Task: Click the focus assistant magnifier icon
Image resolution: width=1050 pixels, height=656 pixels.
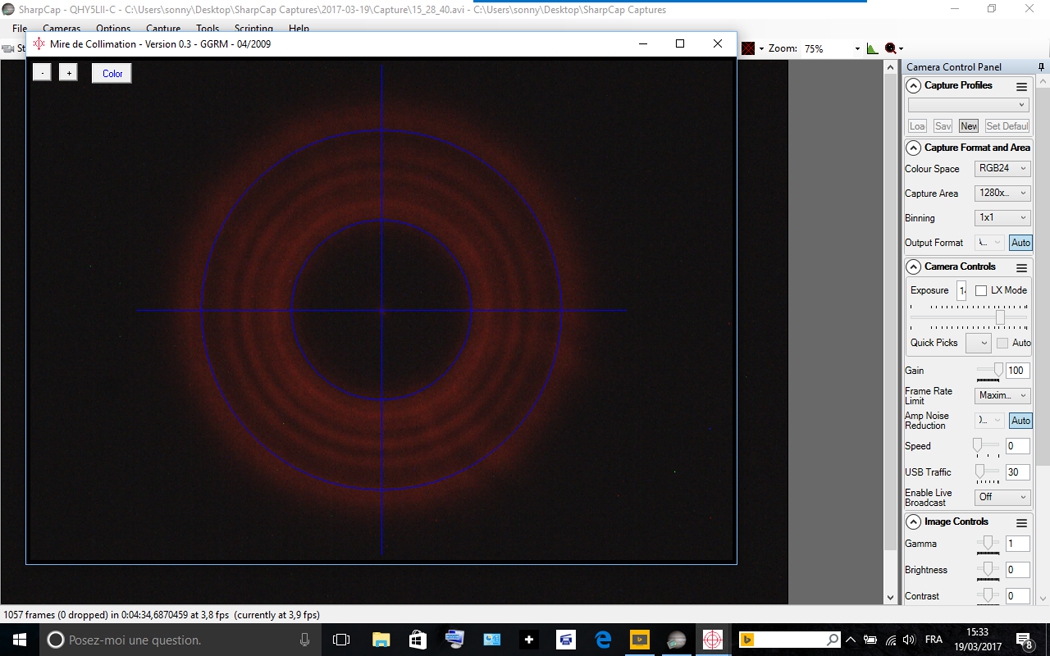Action: 891,48
